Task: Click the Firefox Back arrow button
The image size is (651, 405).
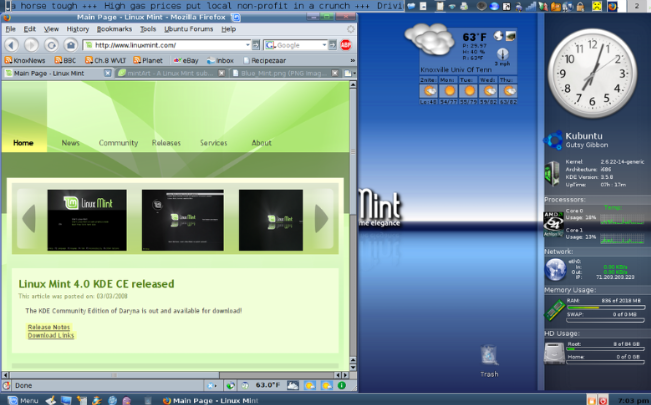Action: (12, 45)
